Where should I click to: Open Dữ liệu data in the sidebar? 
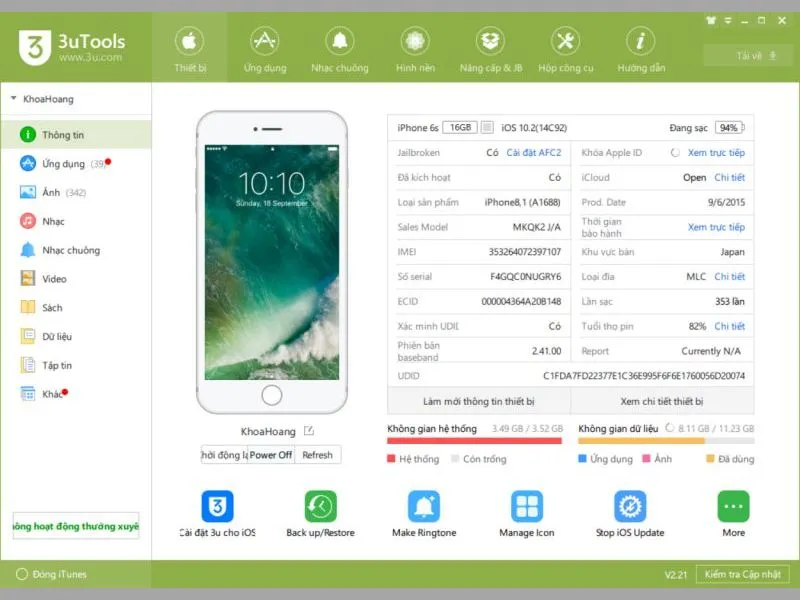tap(76, 337)
